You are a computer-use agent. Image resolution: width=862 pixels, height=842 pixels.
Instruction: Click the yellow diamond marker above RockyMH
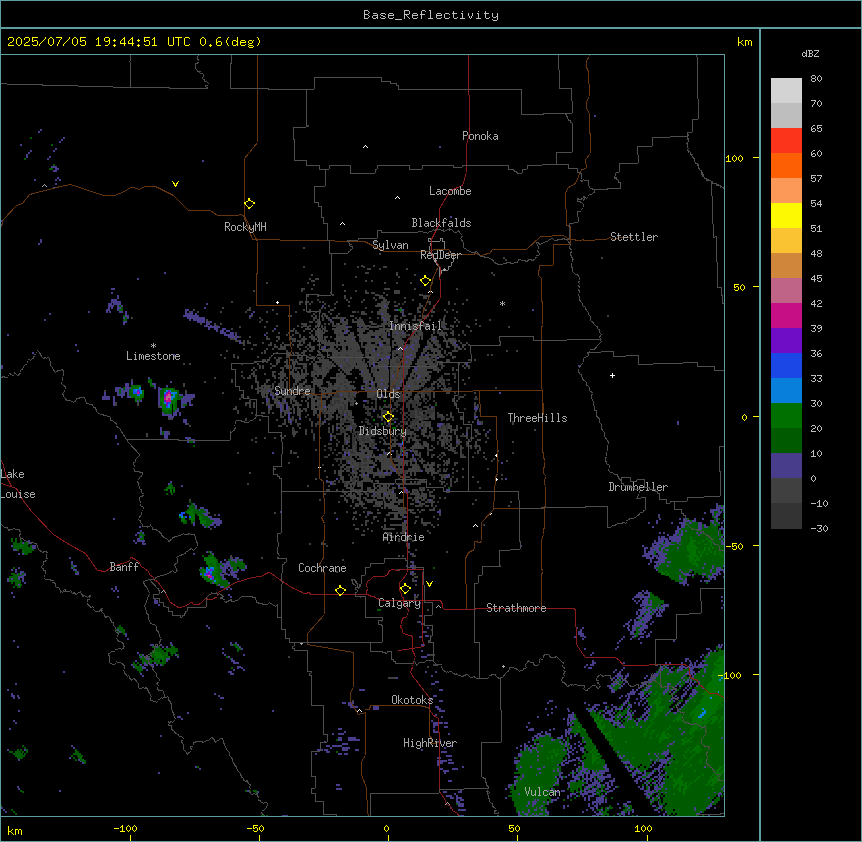[249, 204]
